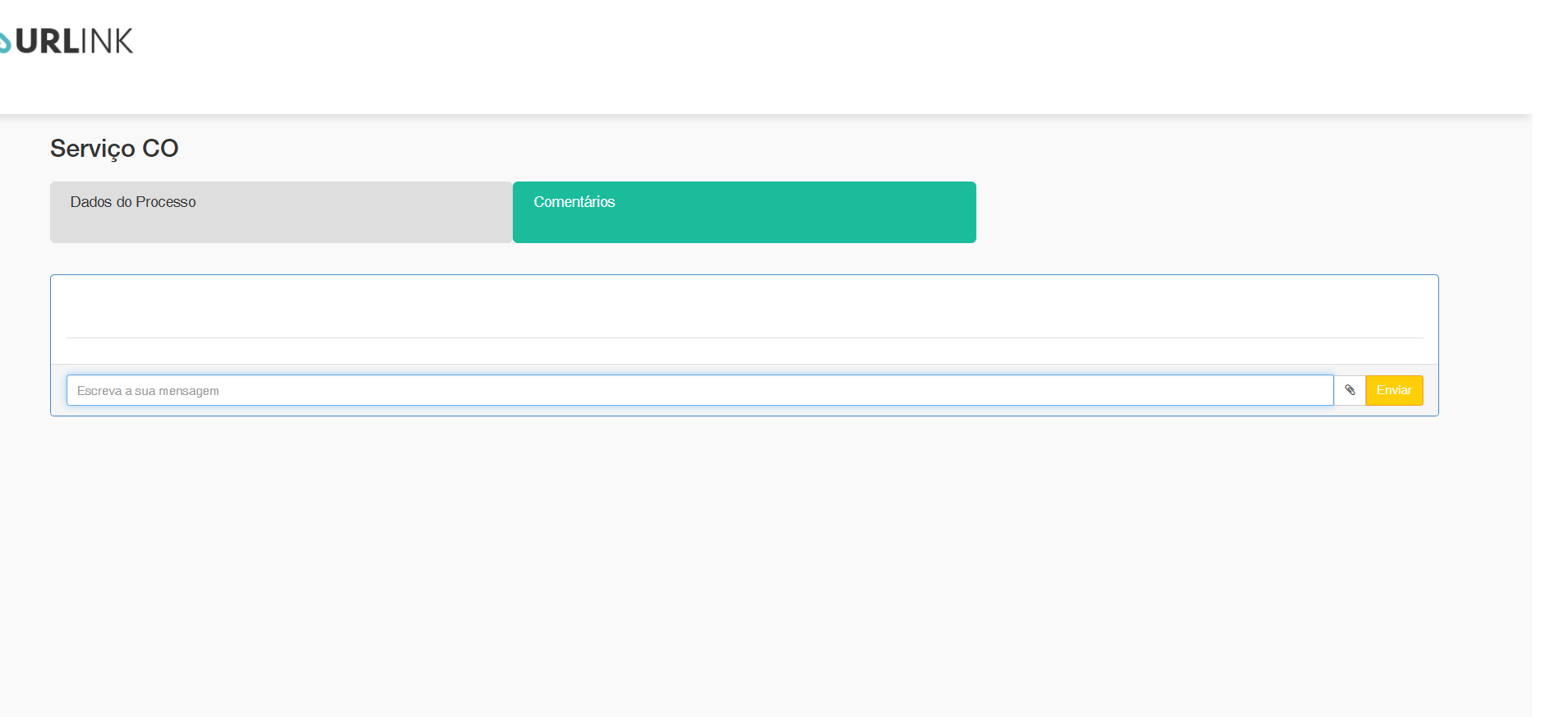Screen dimensions: 1568x717
Task: Place the cursor in the message box
Action: [700, 390]
